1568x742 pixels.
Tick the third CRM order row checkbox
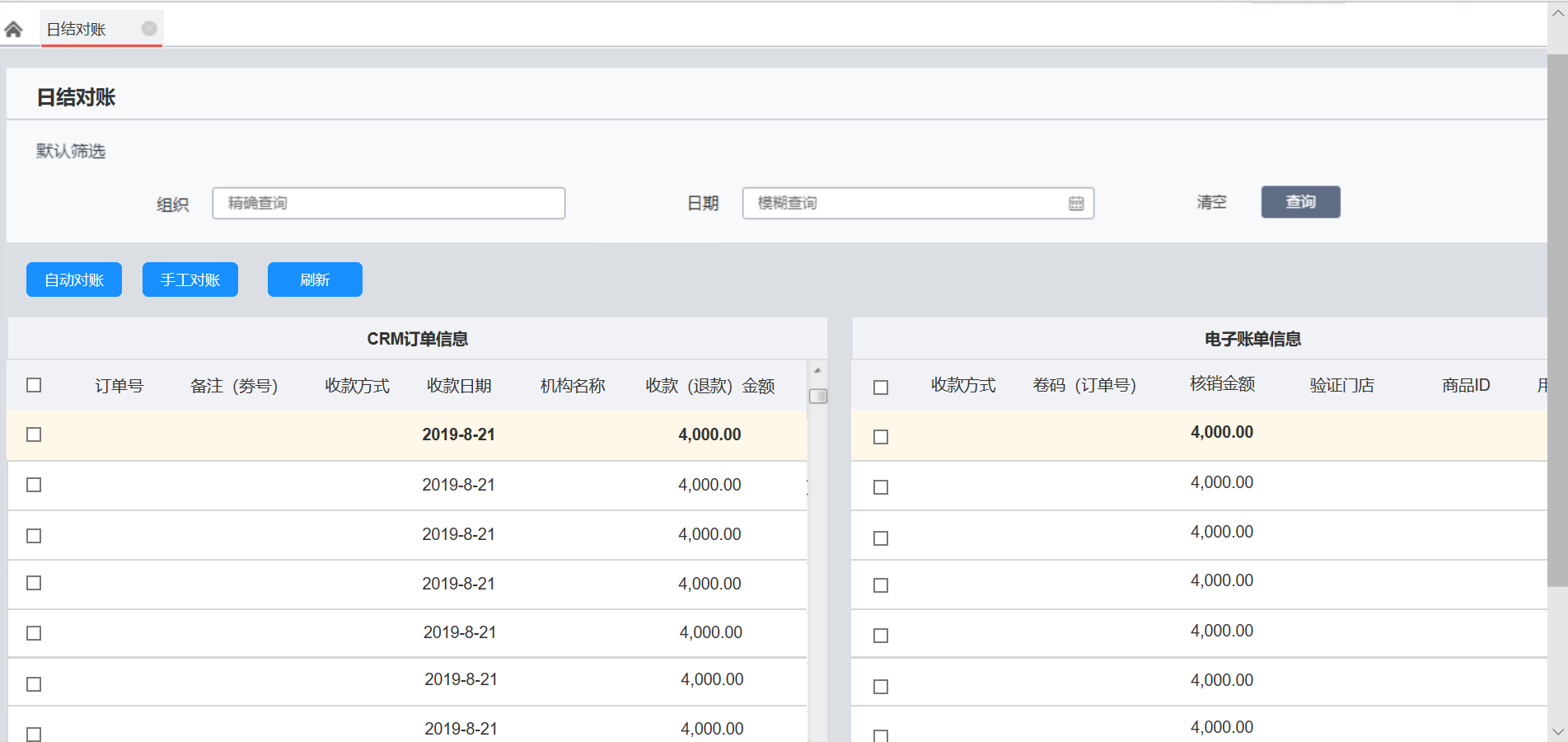(x=34, y=536)
